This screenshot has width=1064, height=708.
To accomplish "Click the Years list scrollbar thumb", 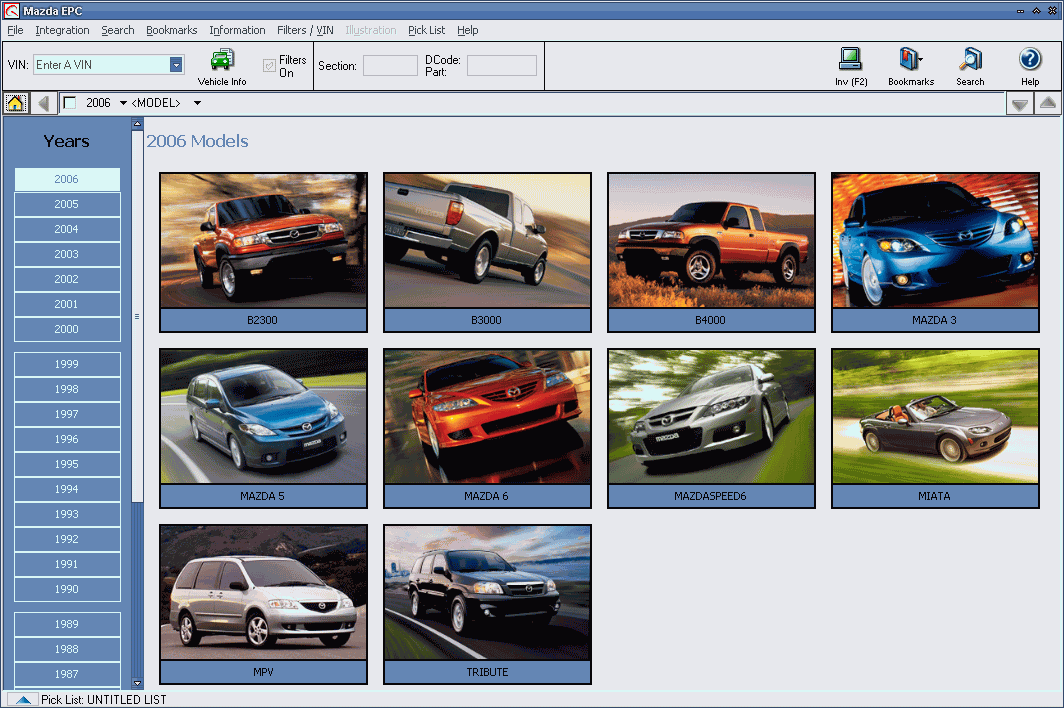I will [137, 316].
